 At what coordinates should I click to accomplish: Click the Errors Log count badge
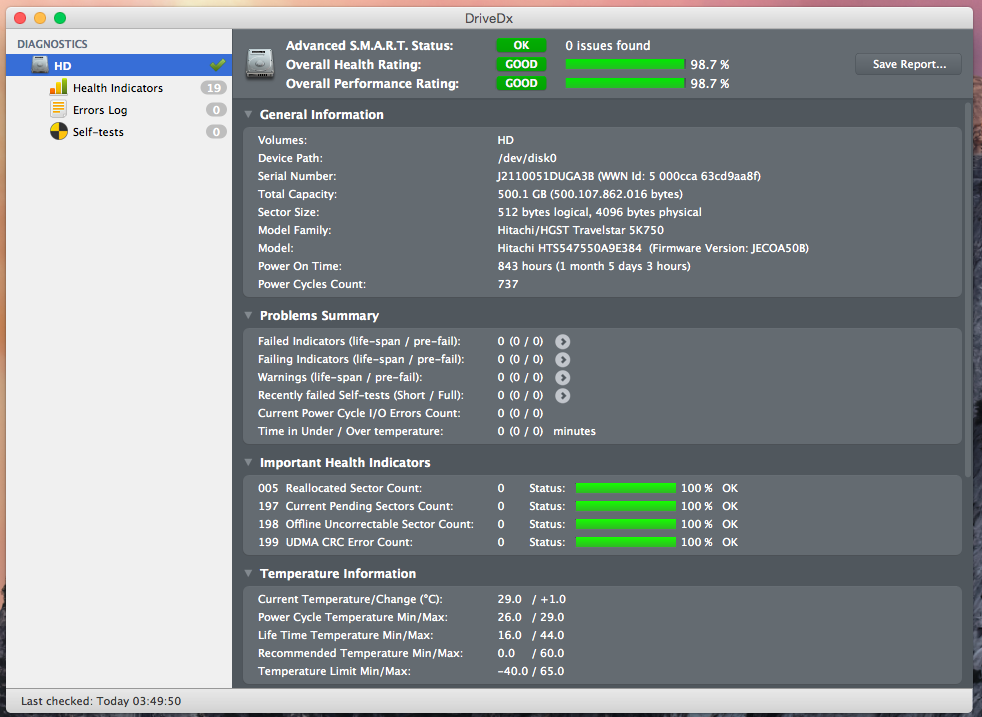point(216,110)
